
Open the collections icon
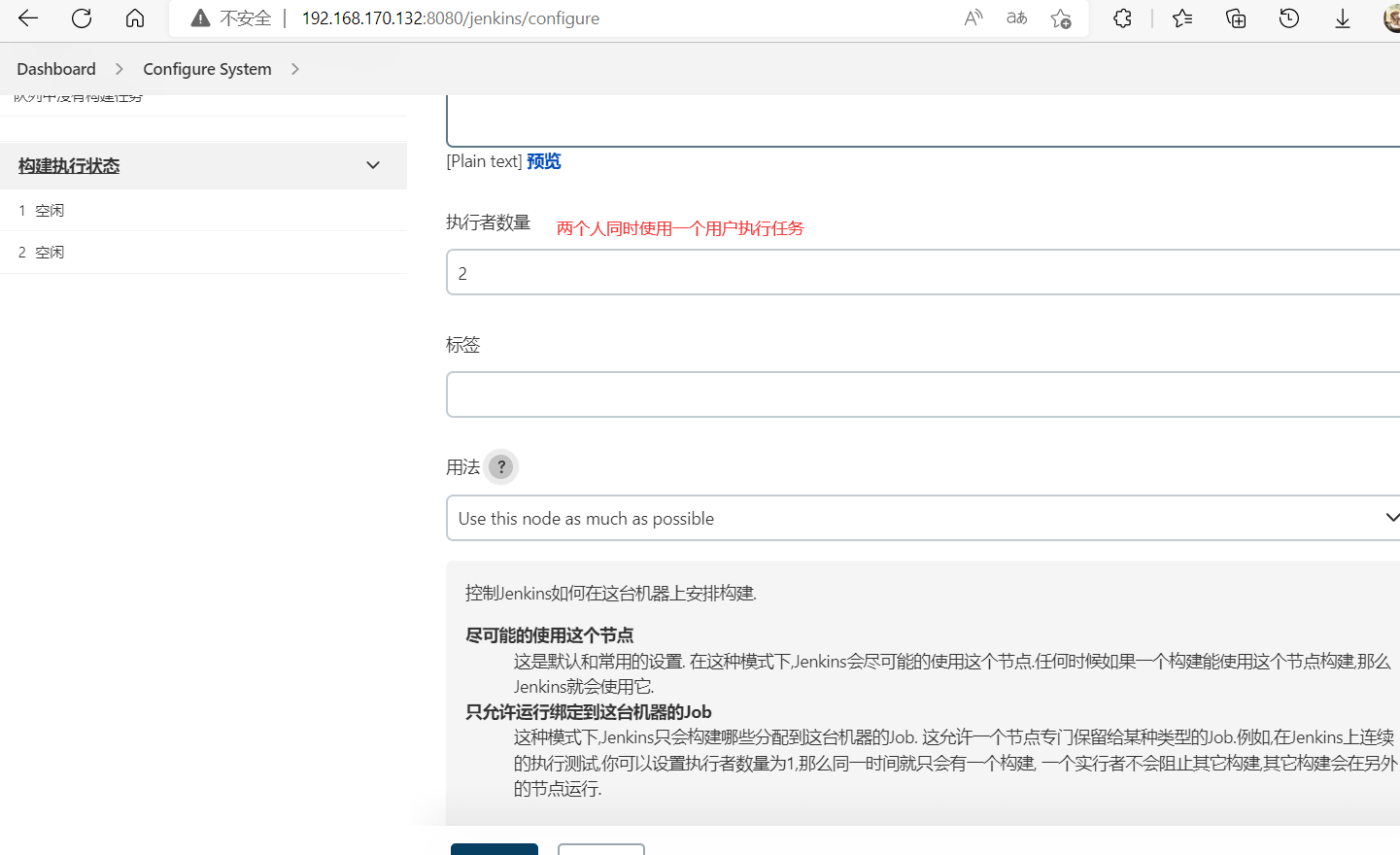pos(1236,18)
